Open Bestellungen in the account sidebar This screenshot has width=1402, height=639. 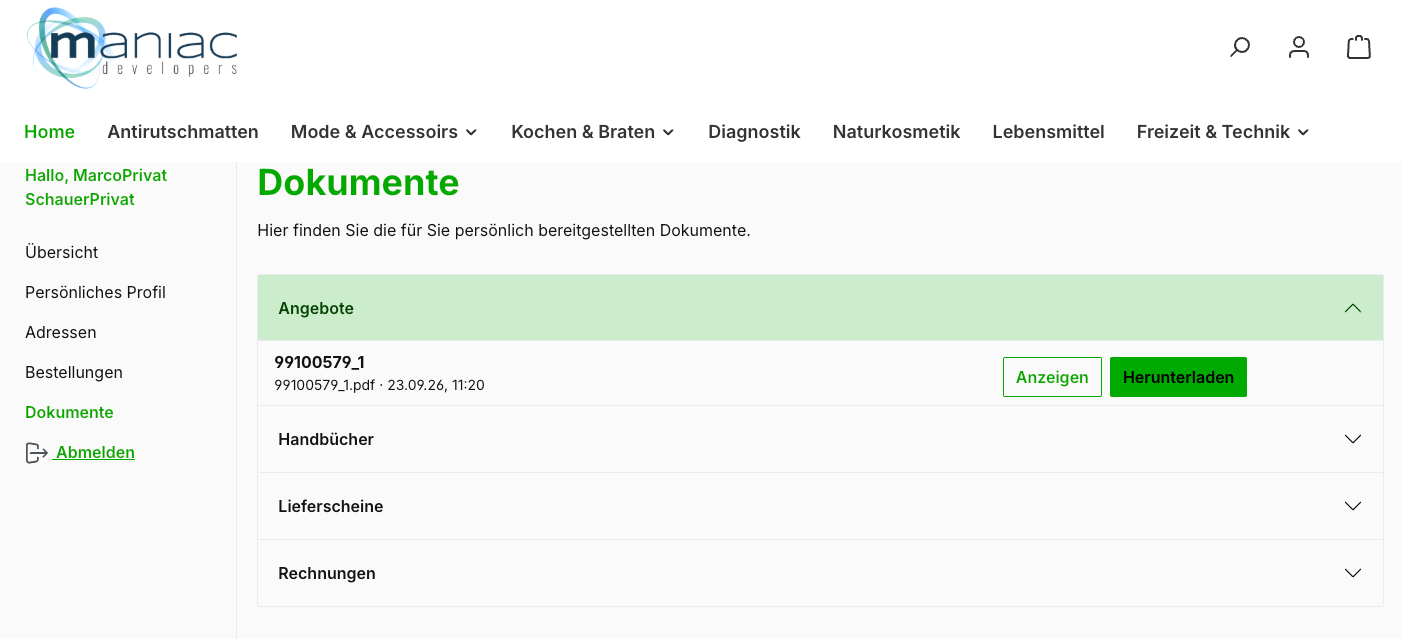click(x=74, y=372)
